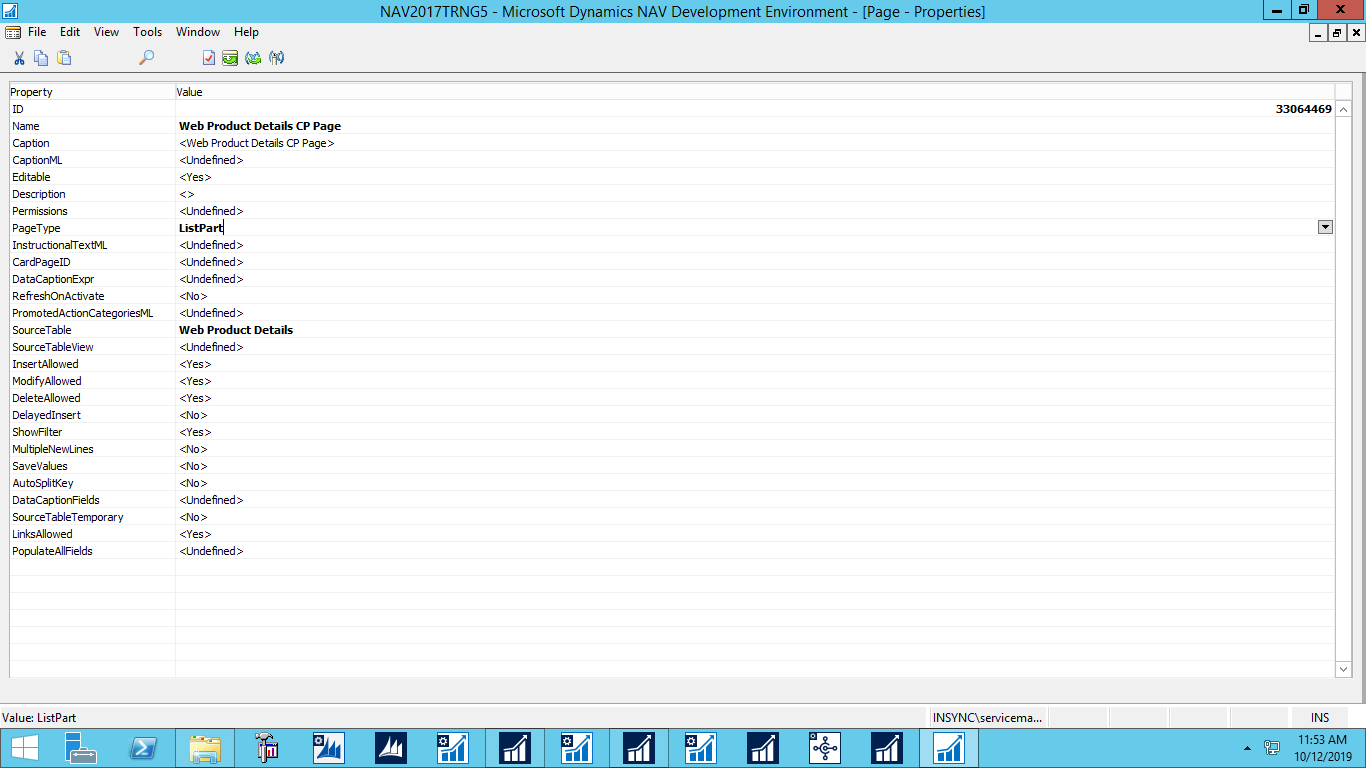This screenshot has height=768, width=1366.
Task: Open File Explorer from the taskbar
Action: [205, 748]
